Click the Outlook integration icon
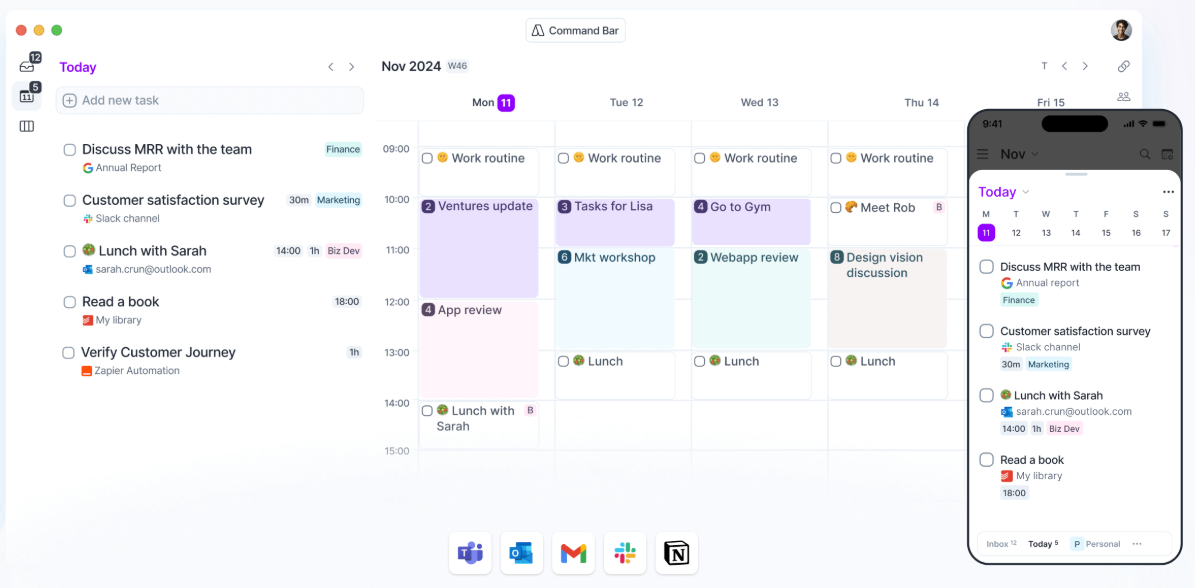1195x588 pixels. [x=522, y=553]
